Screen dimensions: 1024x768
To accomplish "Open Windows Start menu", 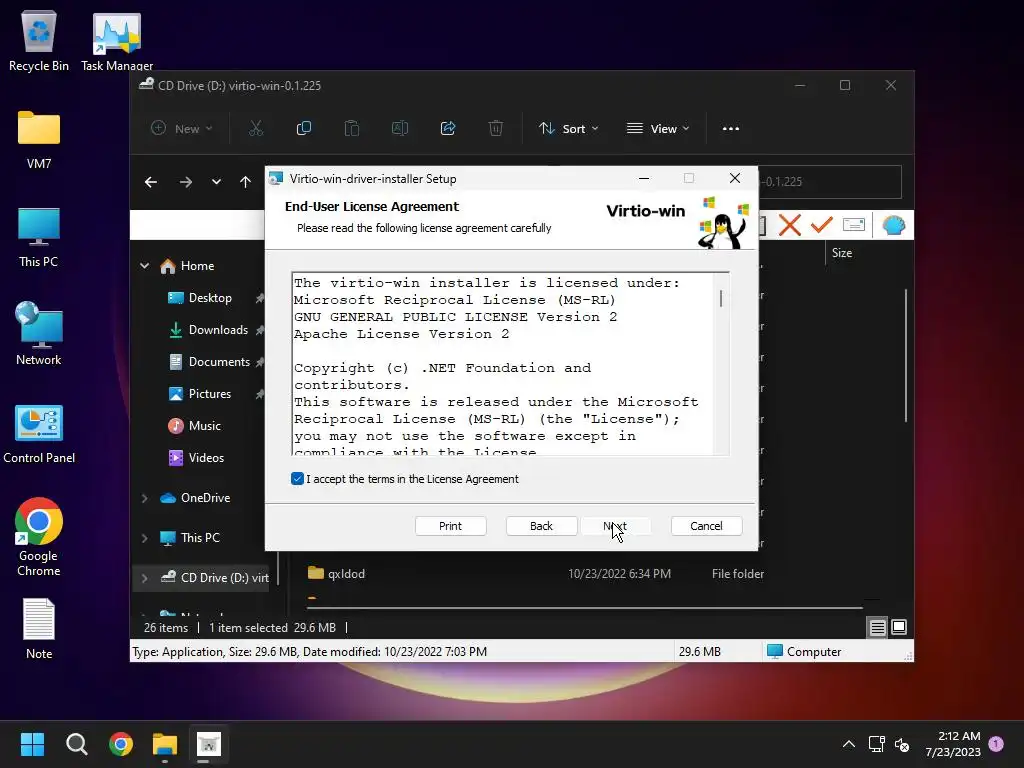I will 32,744.
